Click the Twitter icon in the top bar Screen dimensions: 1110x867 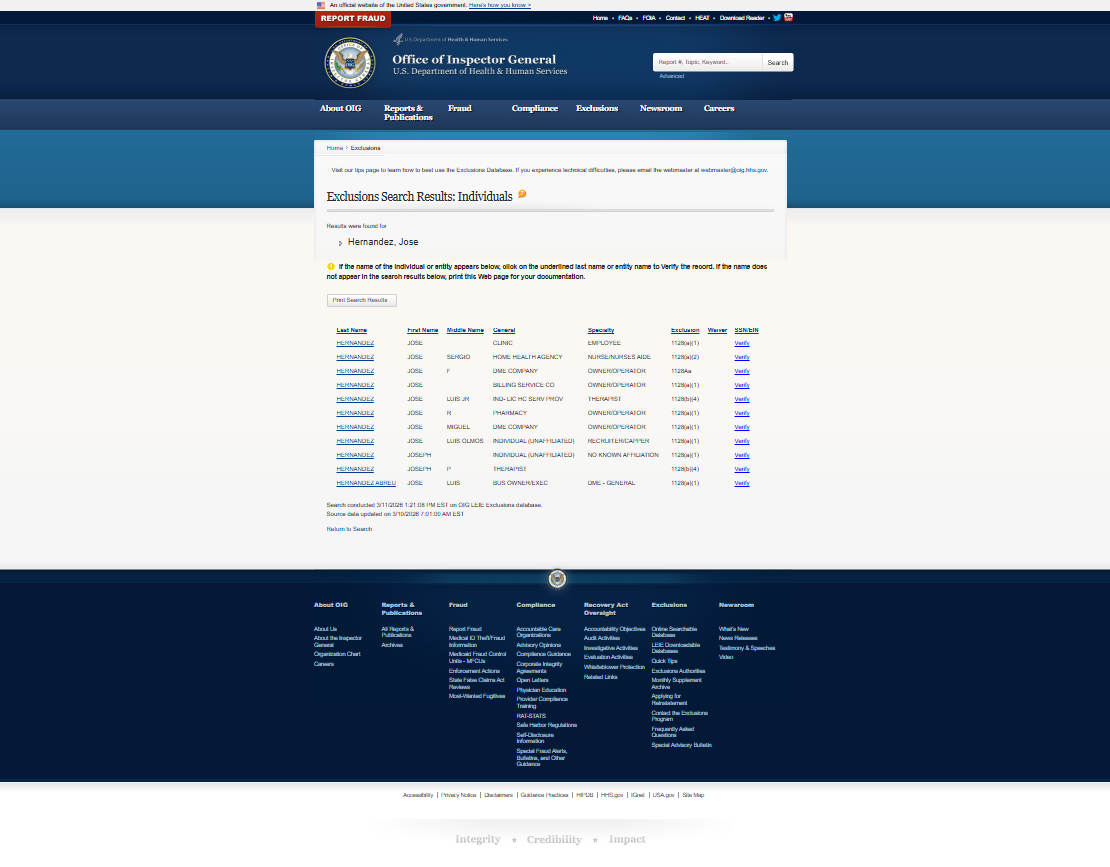coord(777,17)
